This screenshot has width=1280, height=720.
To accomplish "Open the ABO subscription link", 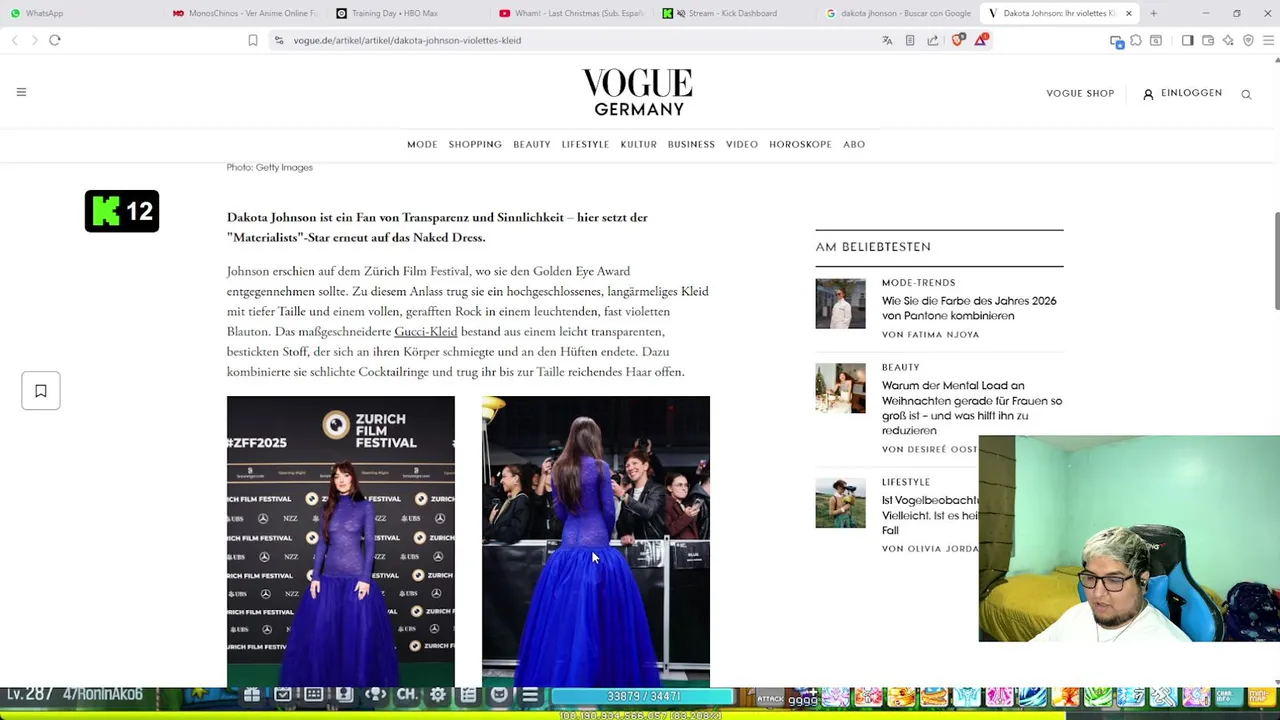I will pyautogui.click(x=854, y=145).
